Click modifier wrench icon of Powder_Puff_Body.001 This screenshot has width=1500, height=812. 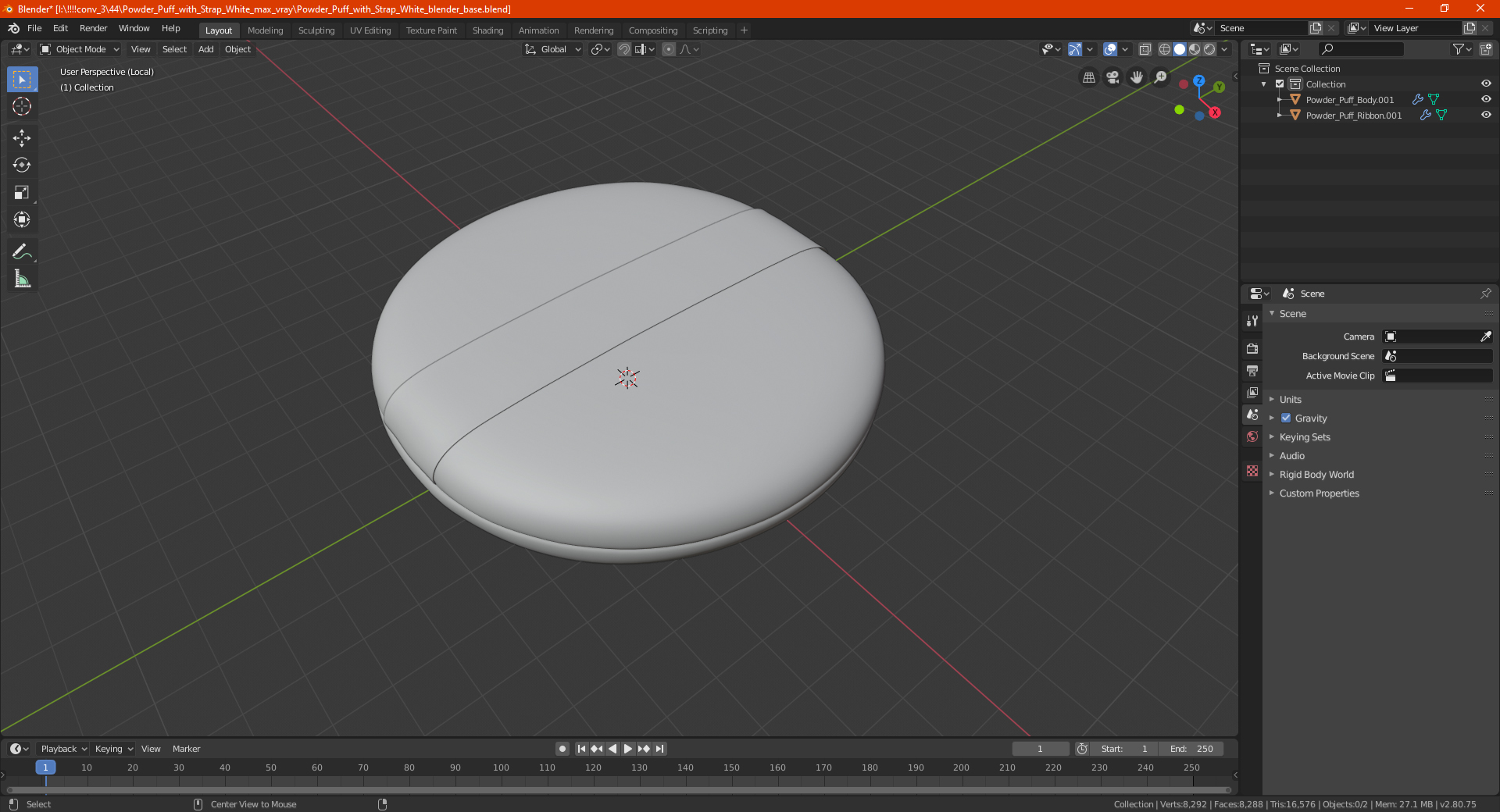1417,100
